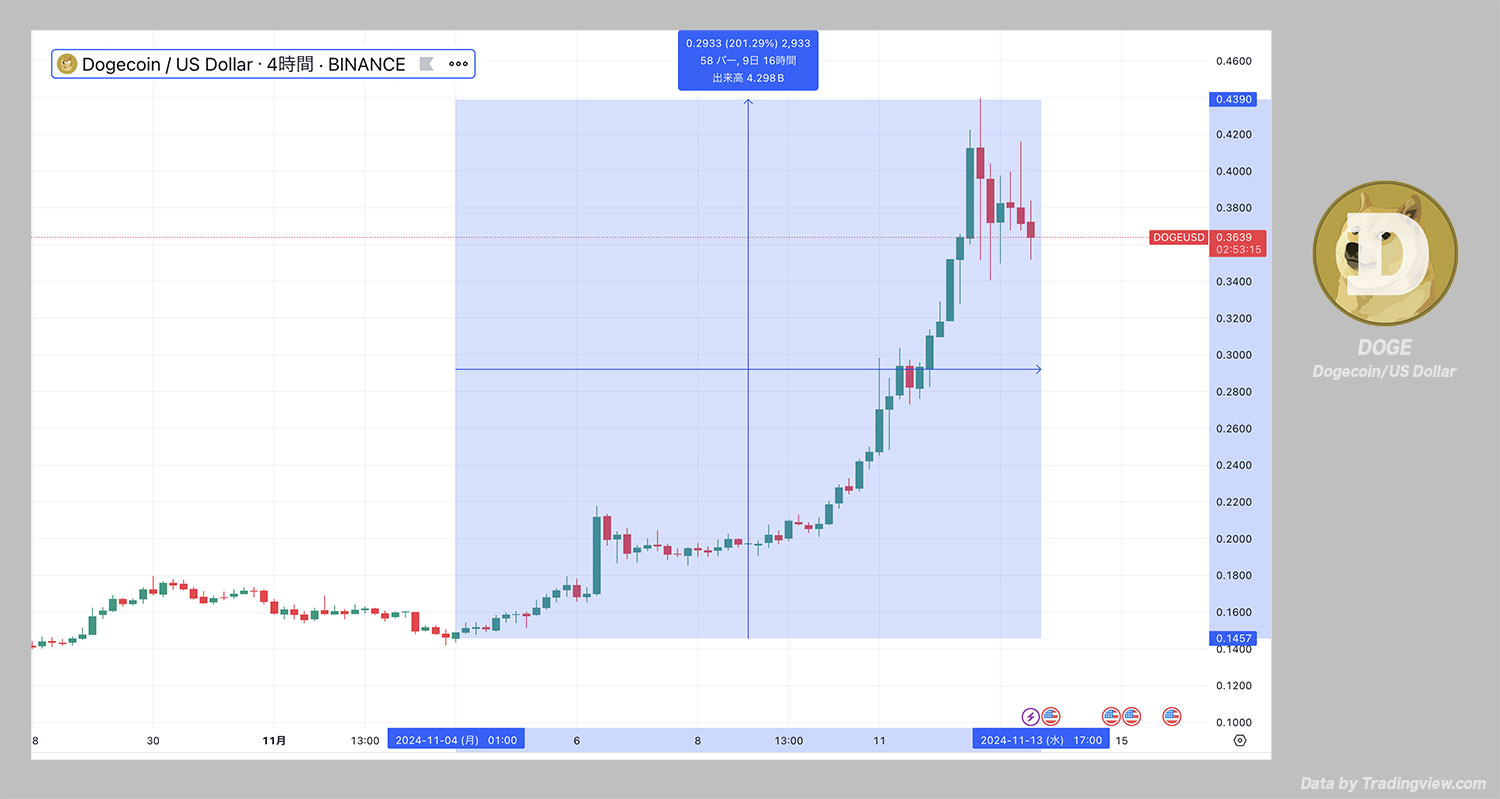
Task: Click the red DOGEUSD price tag
Action: pyautogui.click(x=1179, y=237)
